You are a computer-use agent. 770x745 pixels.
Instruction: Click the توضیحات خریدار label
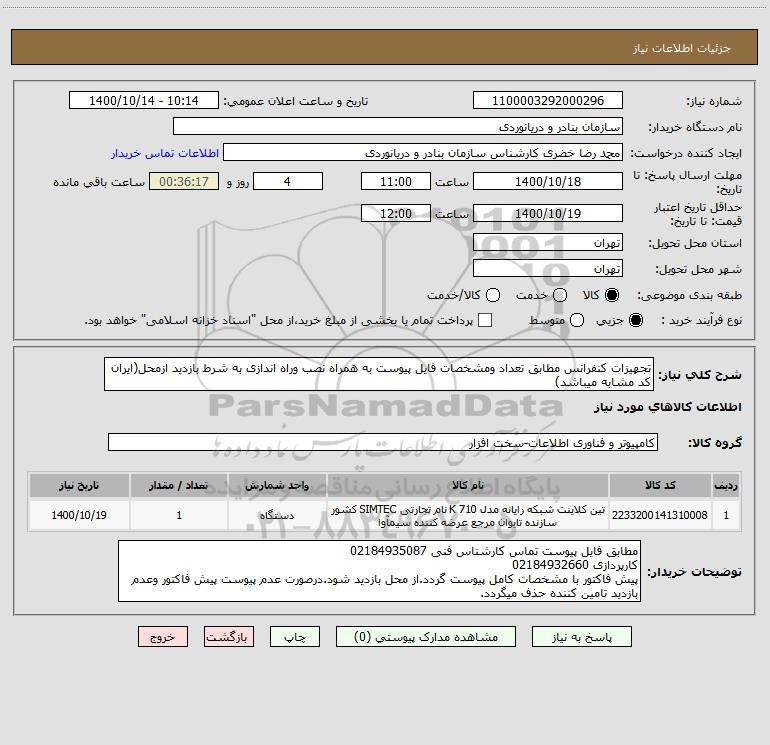pos(694,572)
